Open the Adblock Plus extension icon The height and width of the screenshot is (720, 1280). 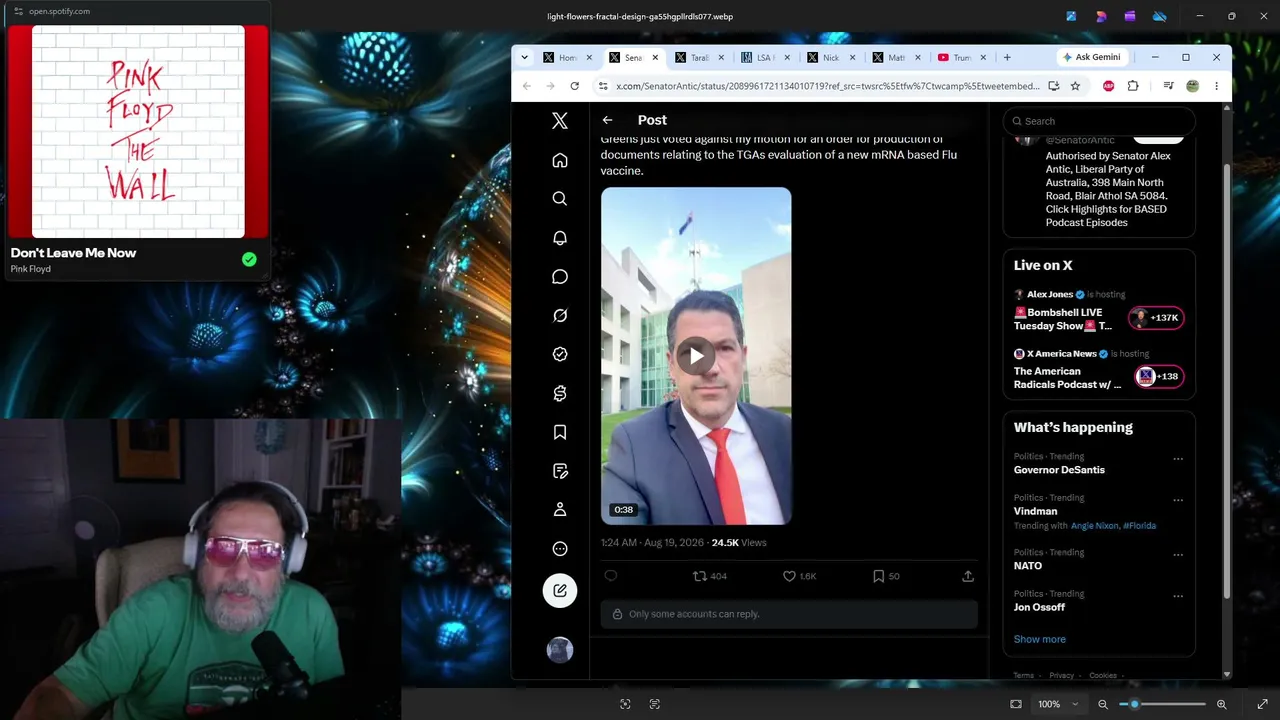pos(1108,86)
